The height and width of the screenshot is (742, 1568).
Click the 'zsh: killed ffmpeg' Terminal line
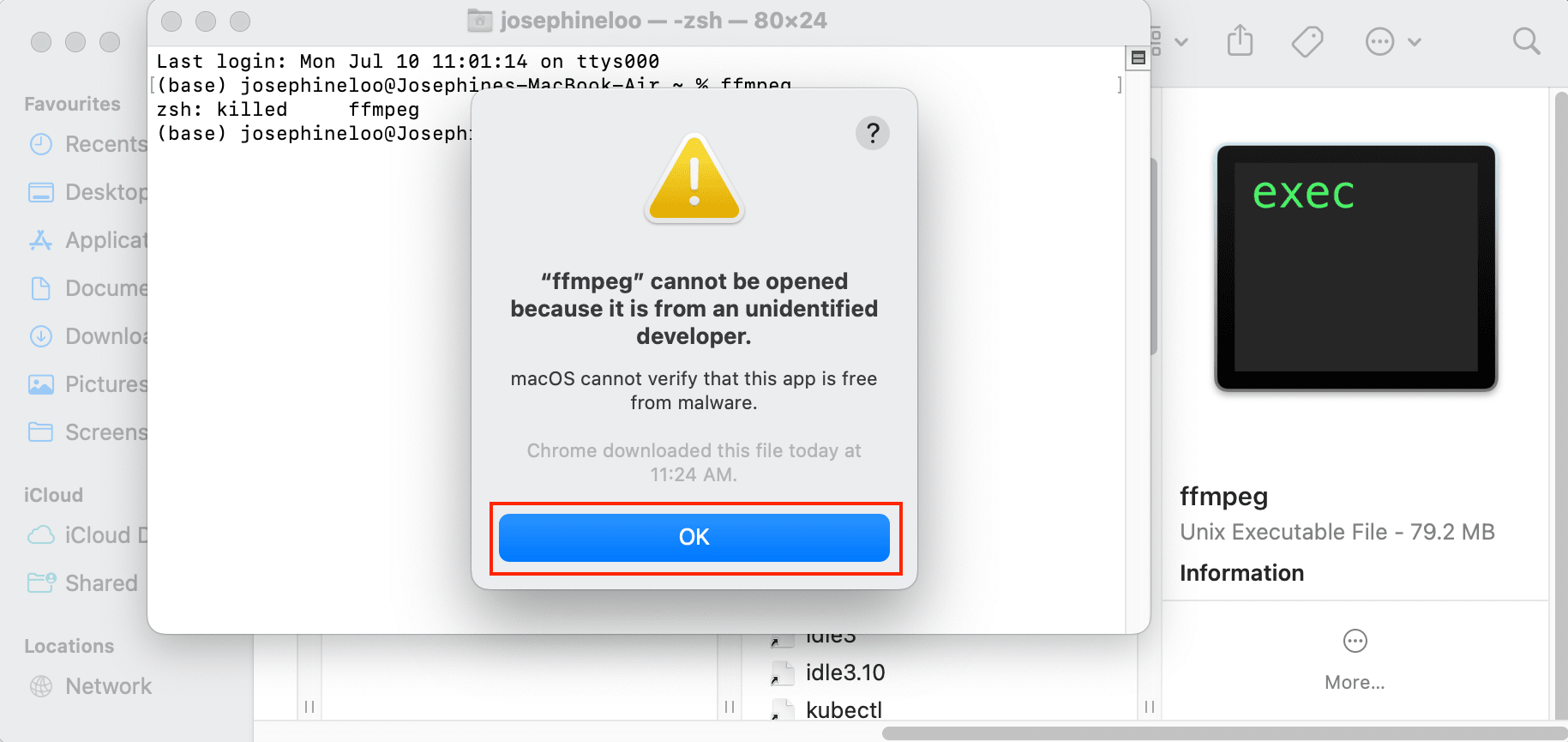(288, 110)
